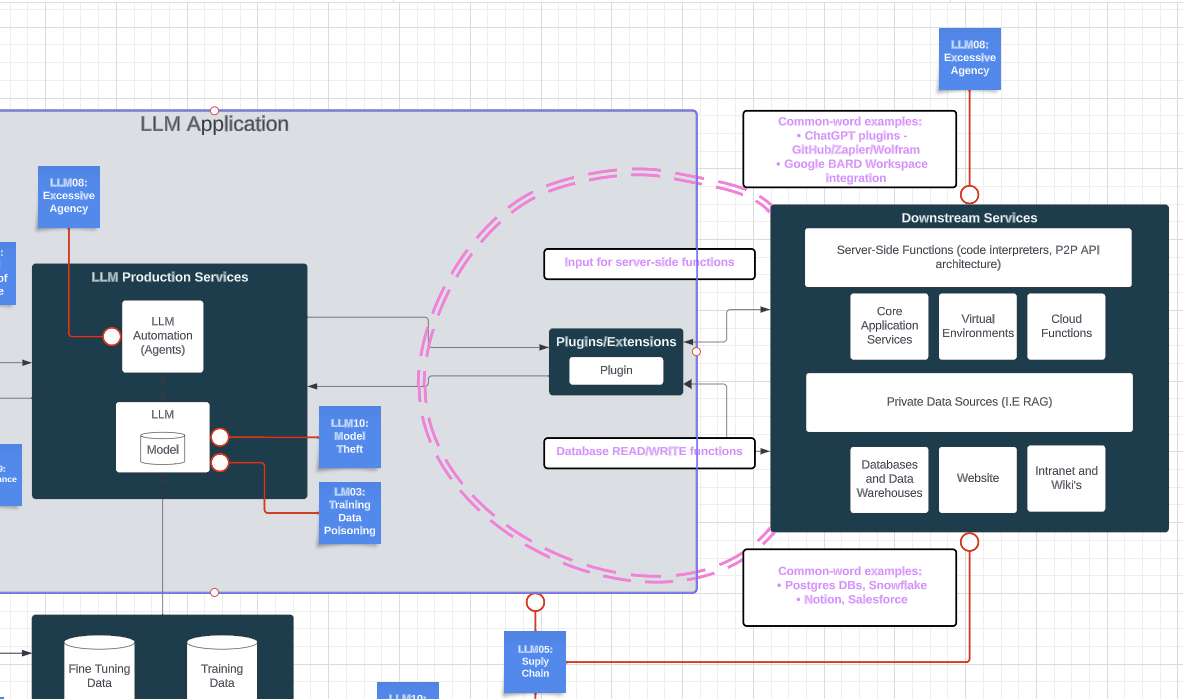Click the LLM10 Model Theft badge
Screen dimensions: 1183x699
(349, 437)
